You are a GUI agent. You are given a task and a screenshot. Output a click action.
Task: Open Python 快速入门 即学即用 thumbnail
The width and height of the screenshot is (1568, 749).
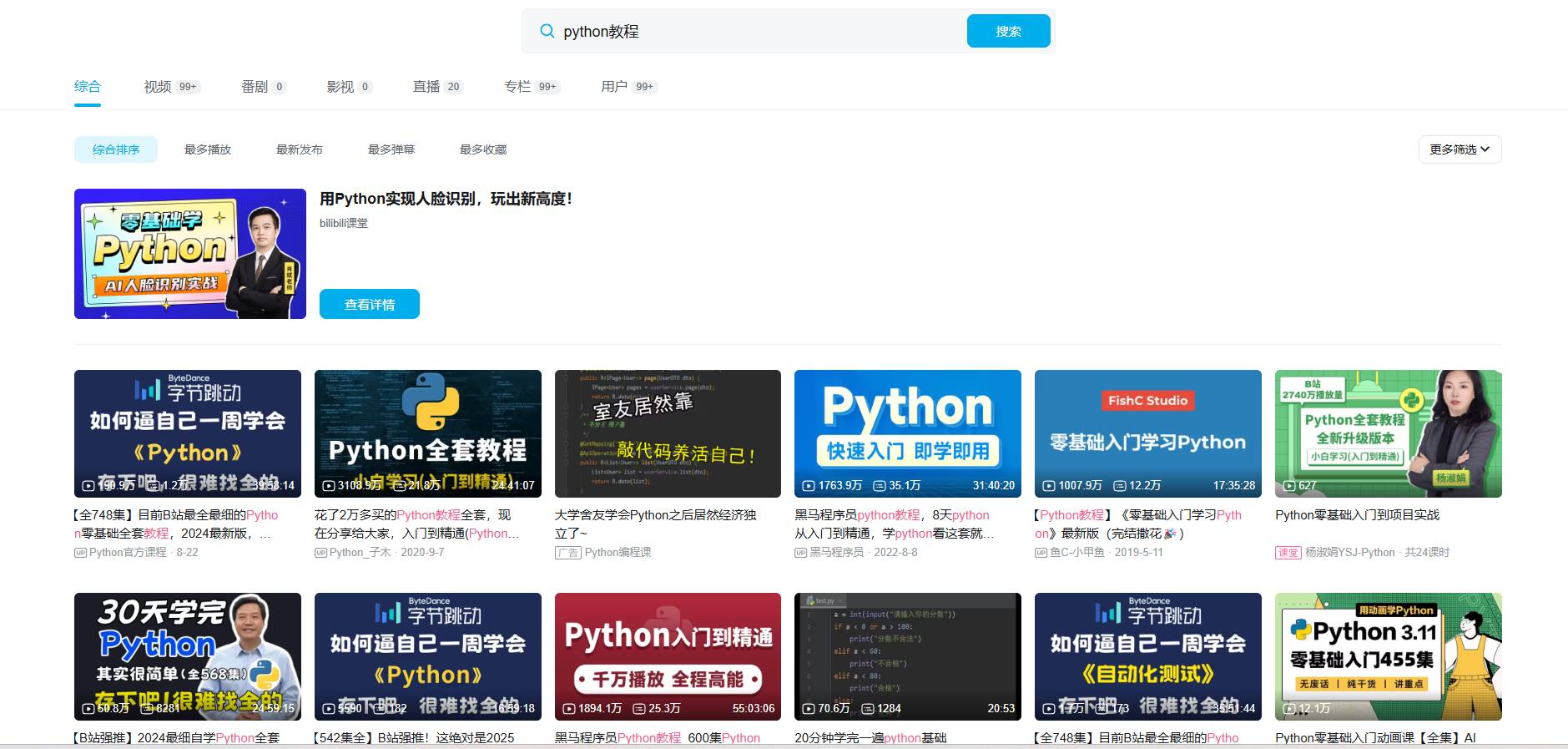click(x=908, y=433)
